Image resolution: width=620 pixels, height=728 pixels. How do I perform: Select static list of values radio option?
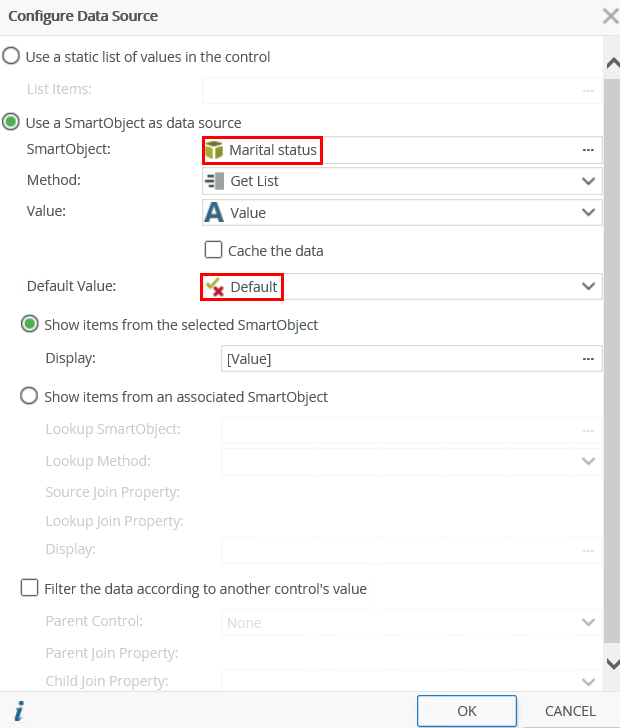(11, 56)
